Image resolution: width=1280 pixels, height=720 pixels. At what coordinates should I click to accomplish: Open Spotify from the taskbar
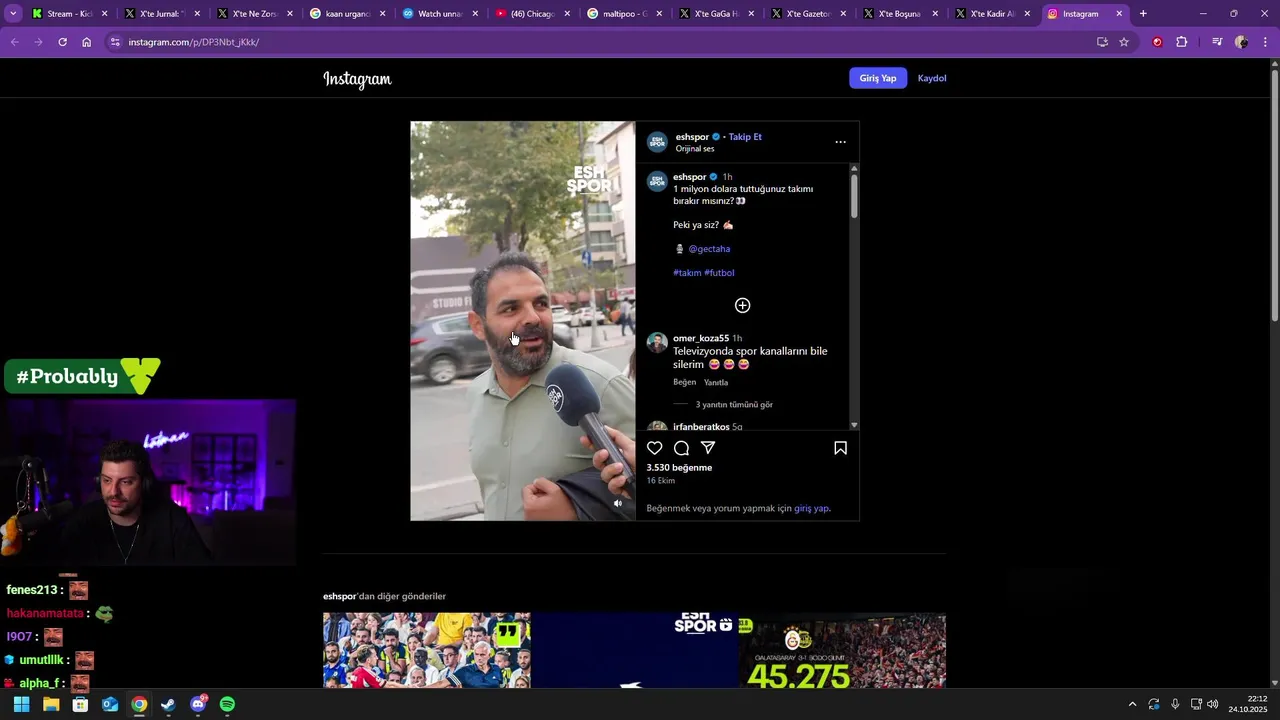[227, 704]
